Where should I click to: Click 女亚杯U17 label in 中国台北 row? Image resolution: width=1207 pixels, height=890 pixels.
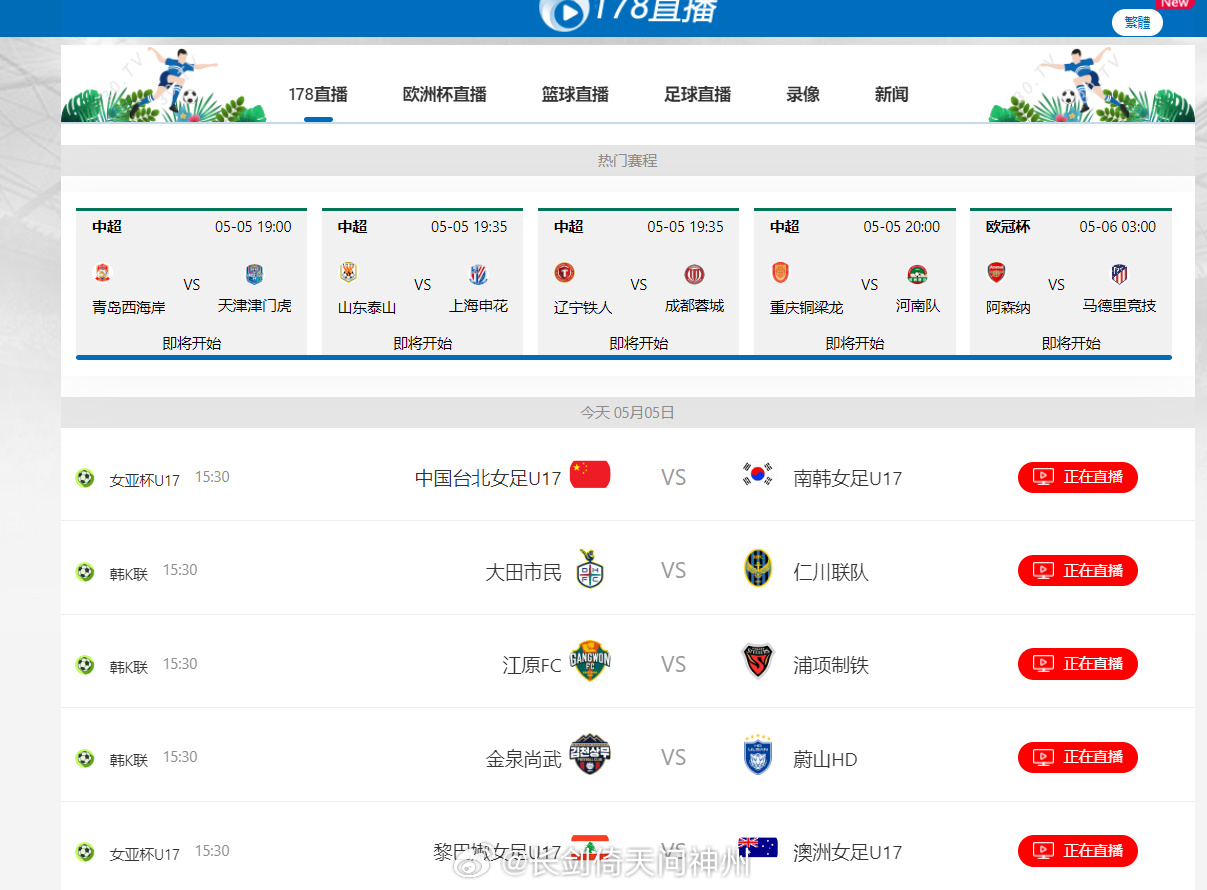click(145, 480)
